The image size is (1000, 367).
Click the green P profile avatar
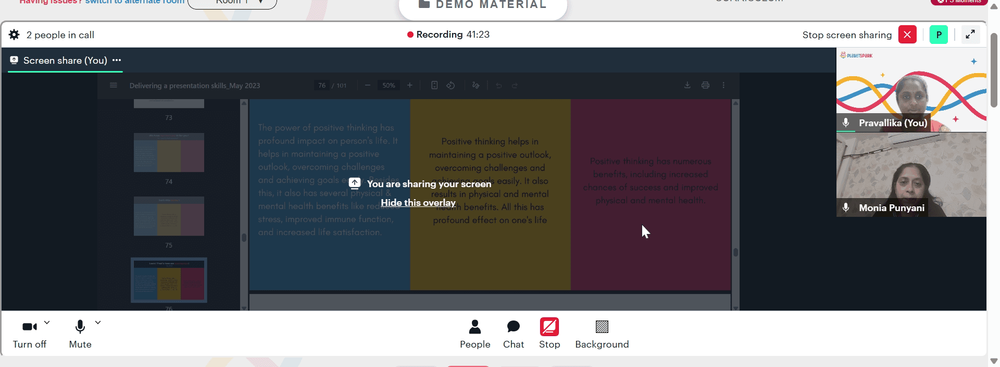coord(938,34)
